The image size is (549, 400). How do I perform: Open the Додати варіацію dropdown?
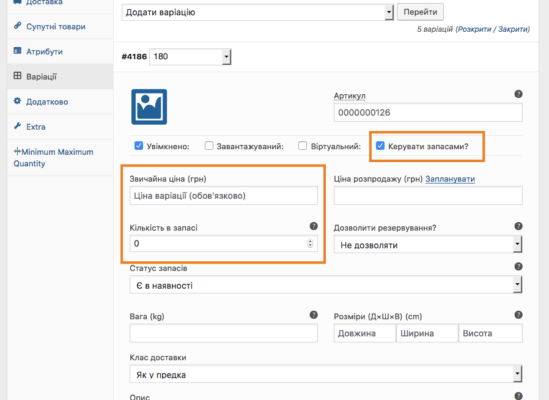258,12
